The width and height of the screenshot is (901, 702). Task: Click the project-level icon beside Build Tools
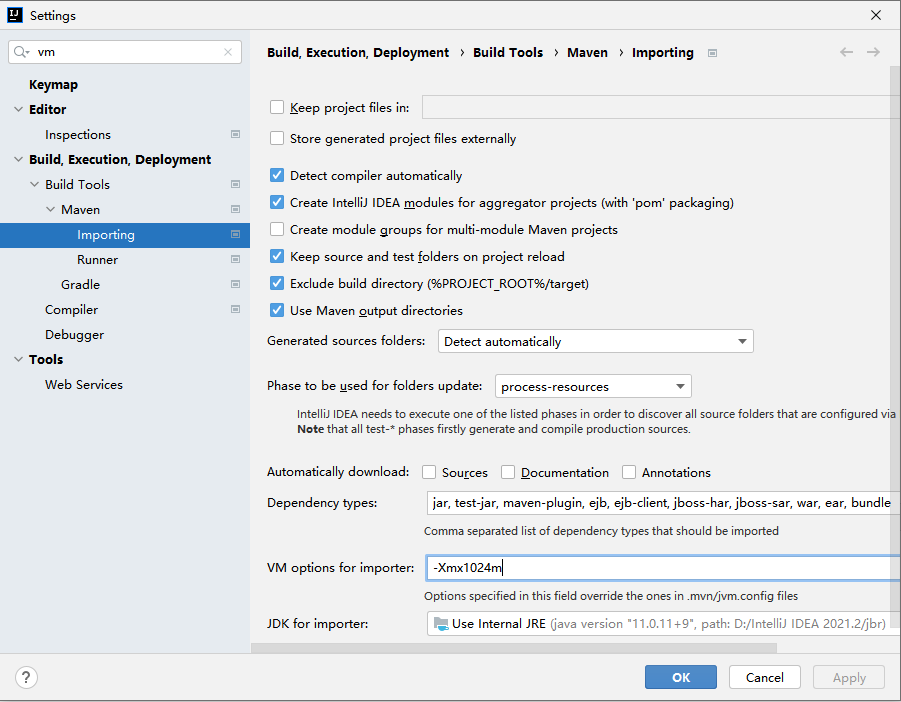[x=236, y=184]
